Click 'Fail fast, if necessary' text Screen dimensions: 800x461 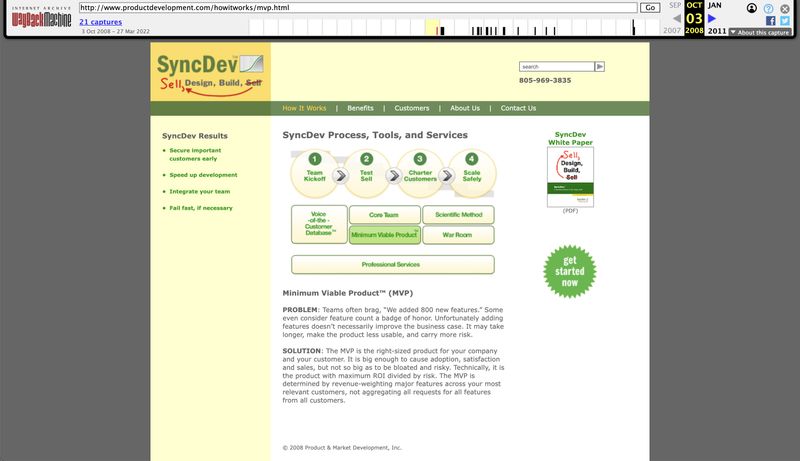201,208
